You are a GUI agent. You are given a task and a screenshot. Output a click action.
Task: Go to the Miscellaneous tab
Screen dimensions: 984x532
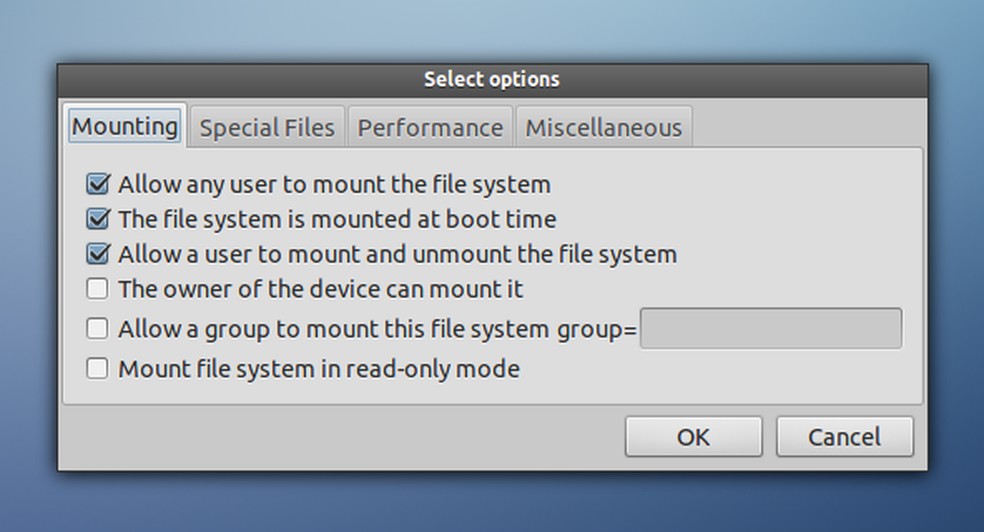[x=603, y=128]
